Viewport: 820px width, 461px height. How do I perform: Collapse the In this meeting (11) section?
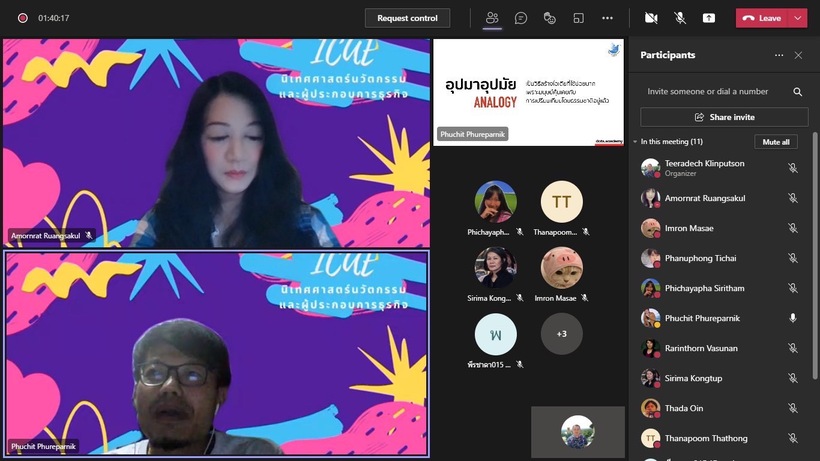click(x=636, y=142)
